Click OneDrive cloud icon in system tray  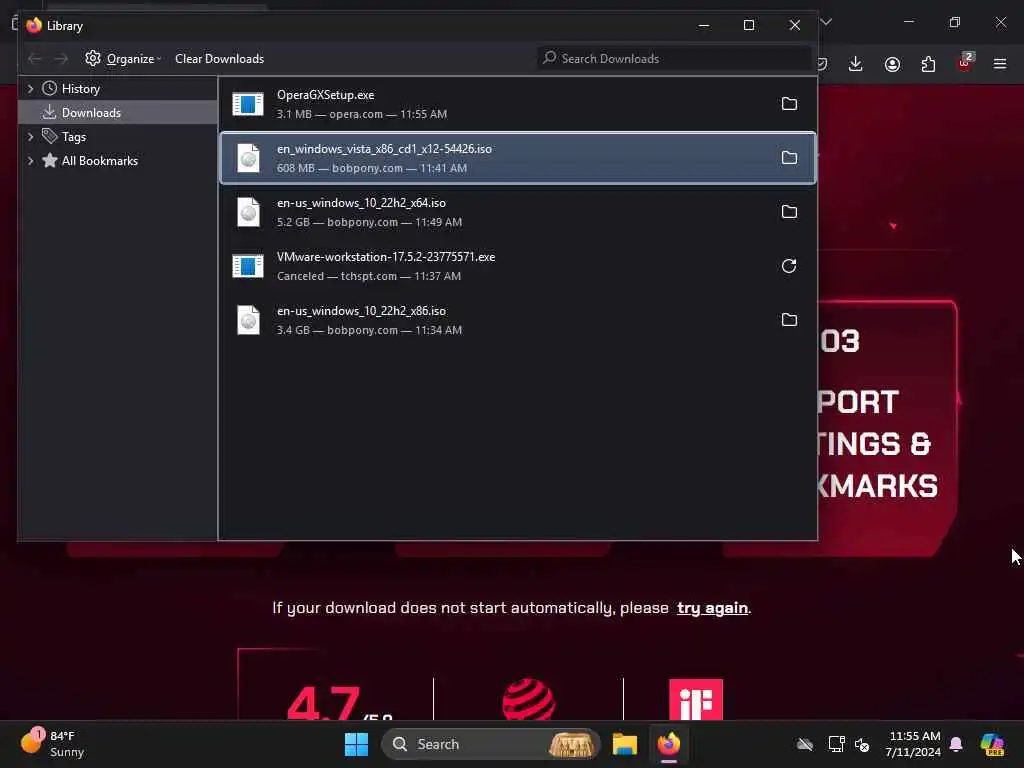point(805,744)
